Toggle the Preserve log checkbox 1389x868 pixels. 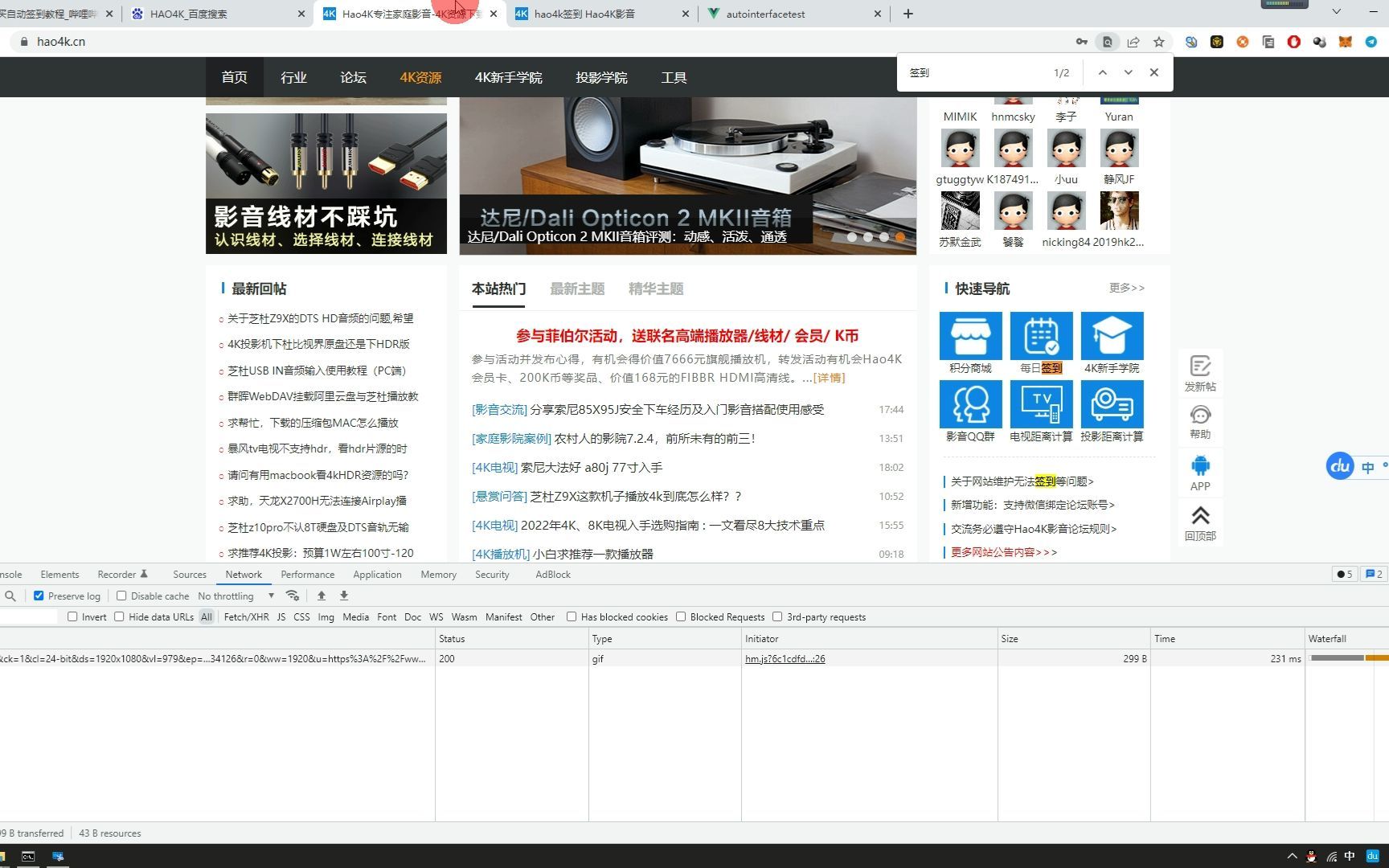click(x=39, y=596)
